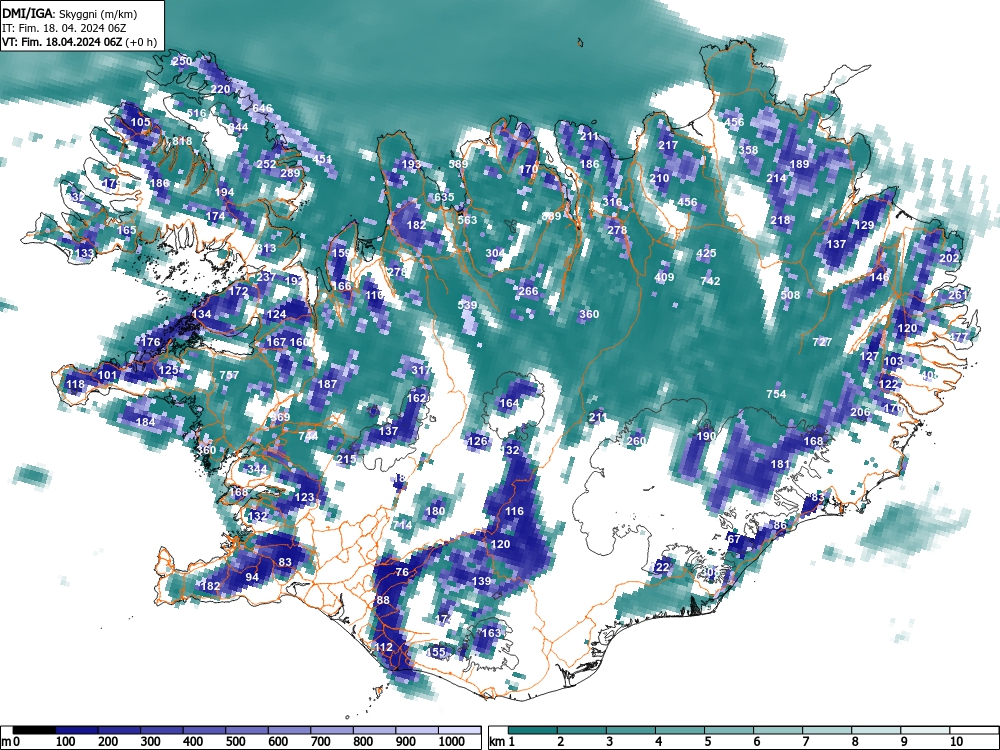1000x750 pixels.
Task: Click the '1000' label on the meter legend
Action: [452, 742]
